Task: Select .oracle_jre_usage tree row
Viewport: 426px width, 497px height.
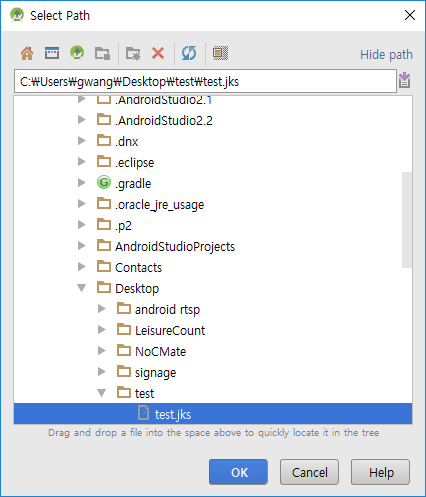Action: (213, 204)
